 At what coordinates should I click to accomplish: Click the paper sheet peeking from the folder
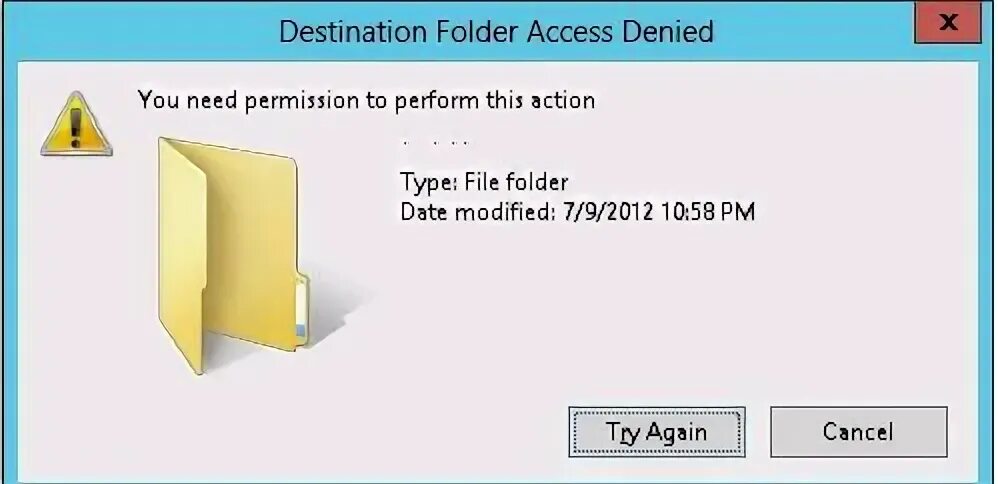point(302,311)
